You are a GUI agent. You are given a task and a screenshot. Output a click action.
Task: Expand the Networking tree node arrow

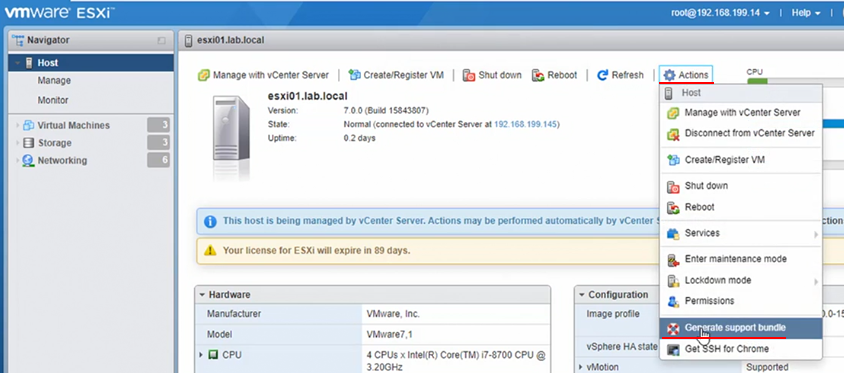pyautogui.click(x=18, y=160)
